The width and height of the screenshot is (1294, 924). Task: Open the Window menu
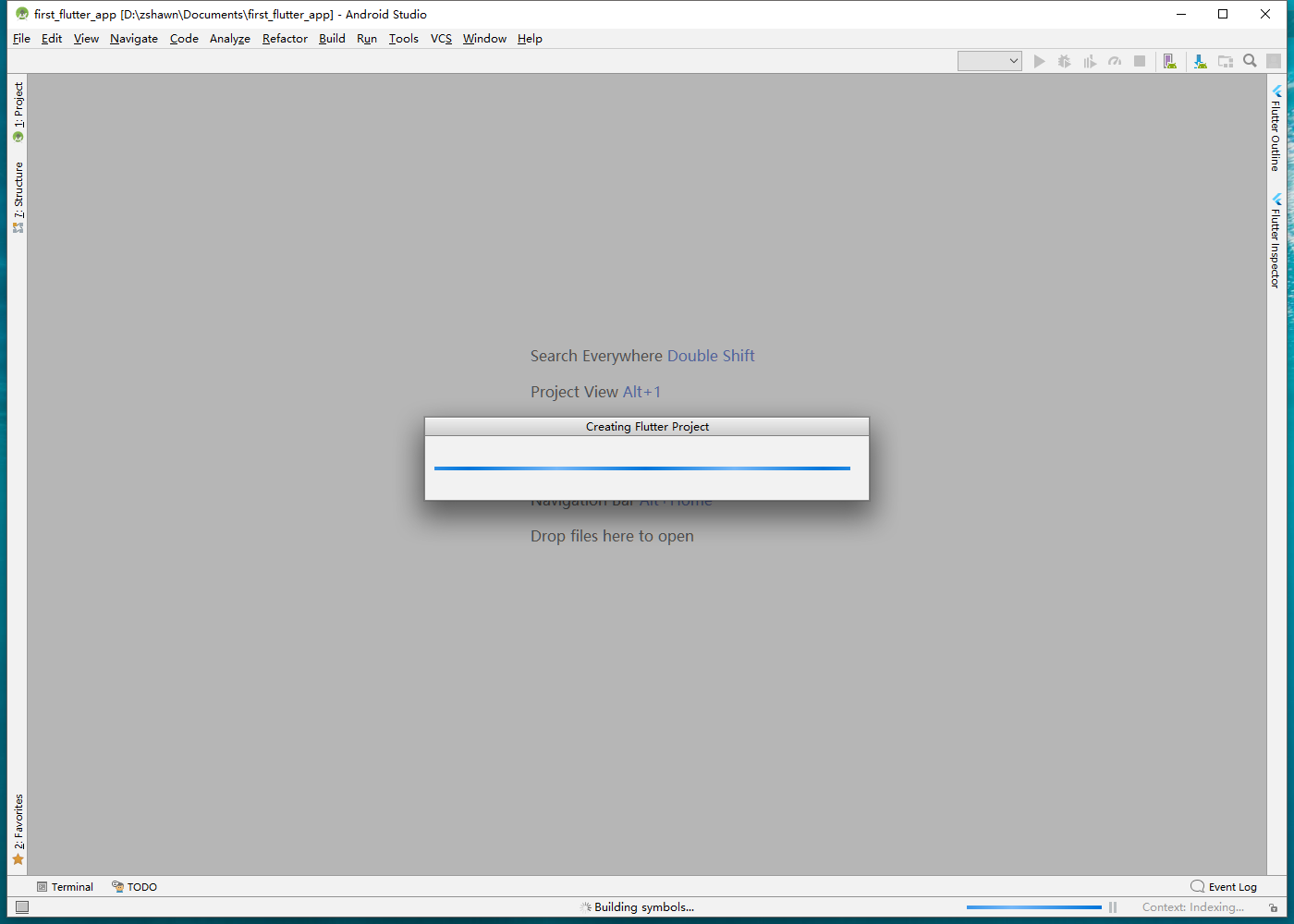click(484, 39)
